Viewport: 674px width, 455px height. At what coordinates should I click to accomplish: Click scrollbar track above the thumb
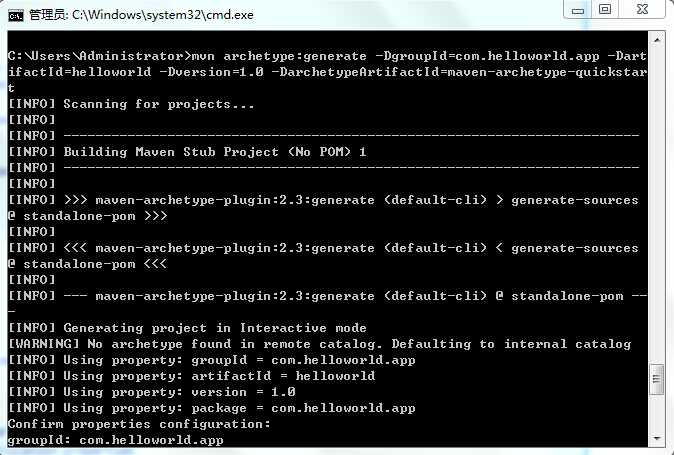point(657,200)
